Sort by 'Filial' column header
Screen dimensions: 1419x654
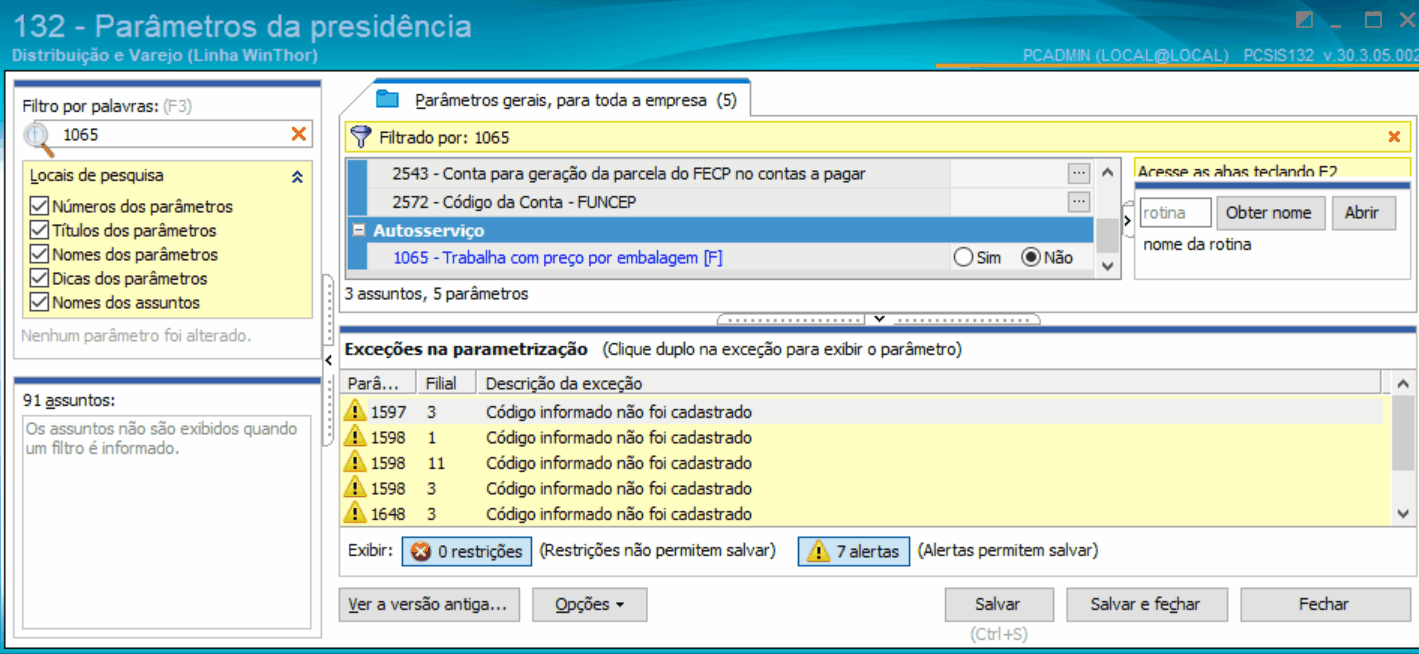click(445, 383)
